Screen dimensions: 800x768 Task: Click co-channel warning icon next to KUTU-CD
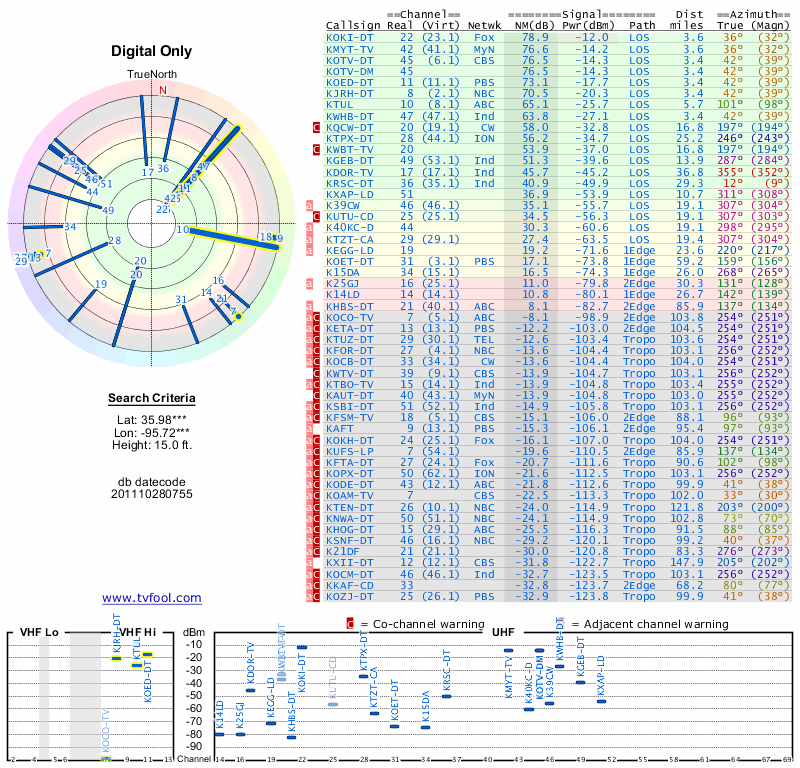tap(316, 216)
